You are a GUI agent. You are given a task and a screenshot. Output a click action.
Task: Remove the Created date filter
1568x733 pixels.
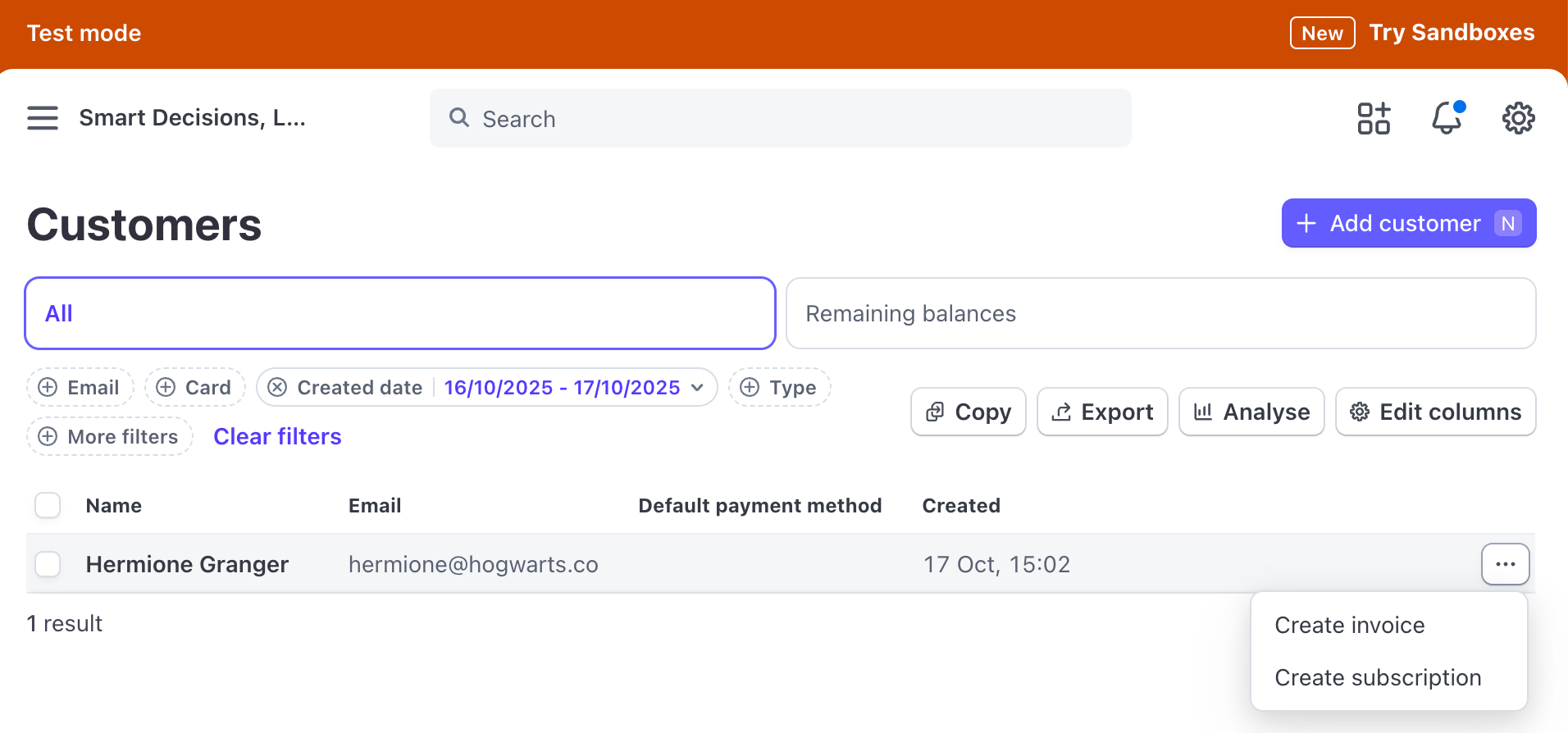coord(278,388)
